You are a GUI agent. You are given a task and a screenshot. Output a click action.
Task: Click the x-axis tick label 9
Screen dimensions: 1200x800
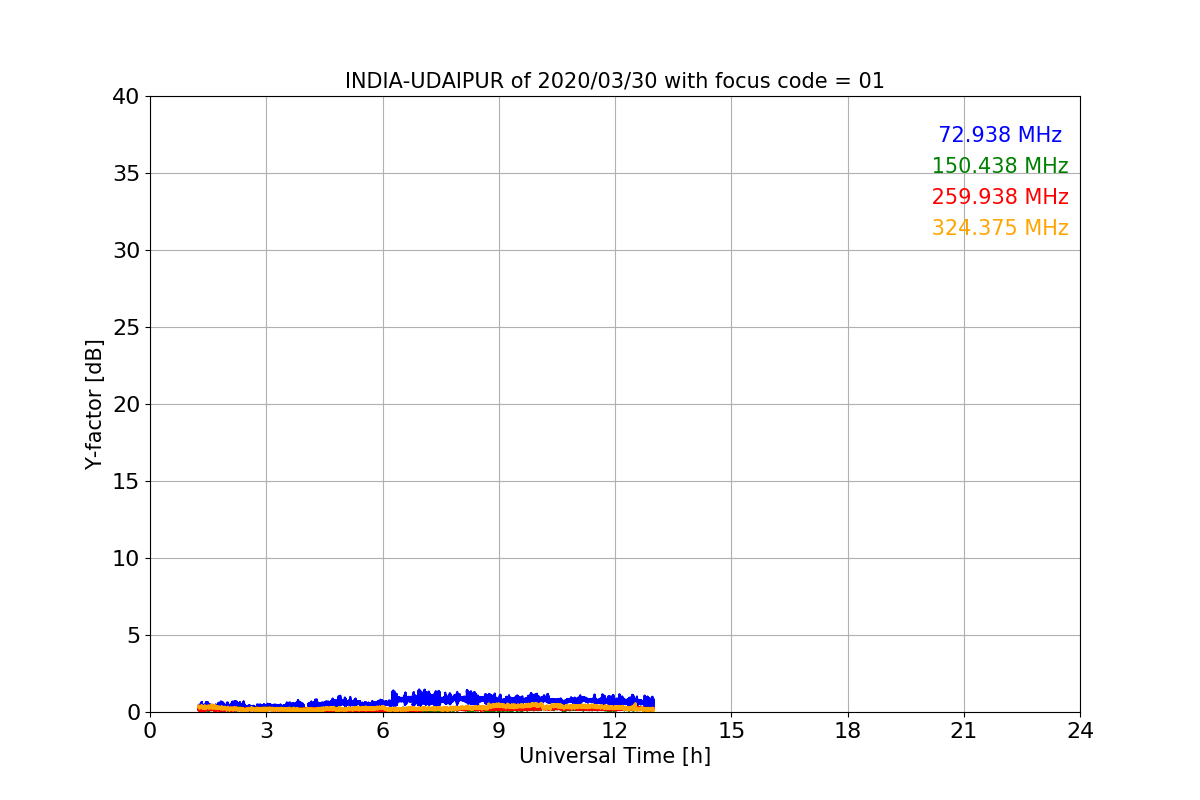click(499, 731)
